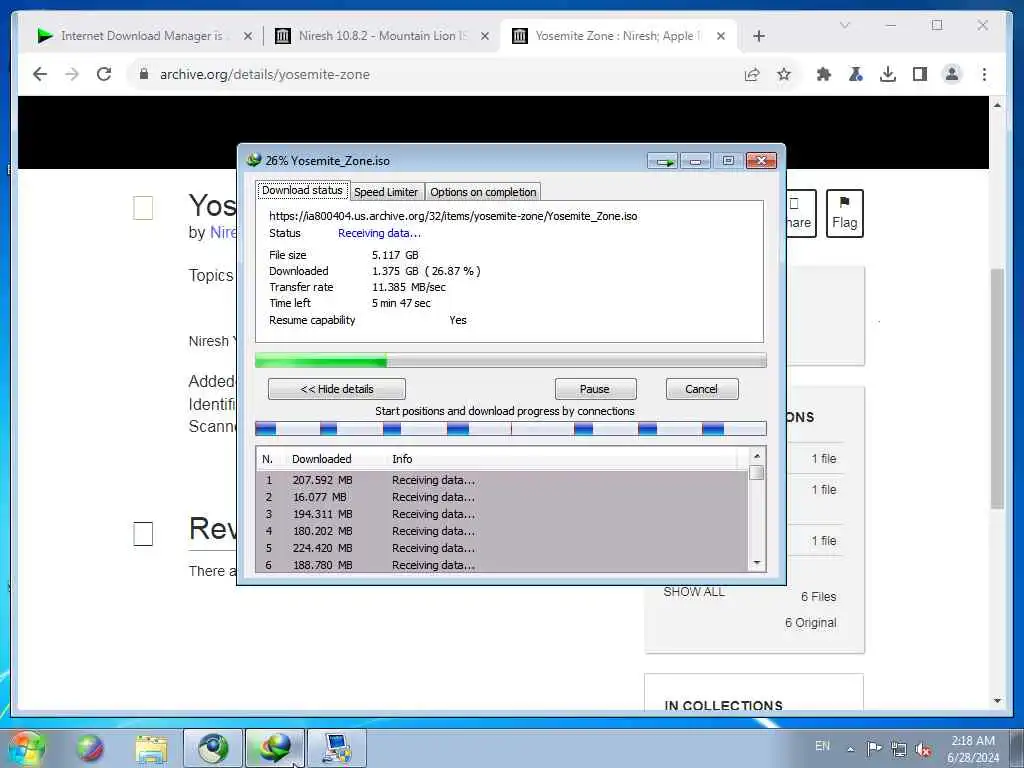Click the address bar URL
Screen dimensions: 1024x768
pos(264,74)
